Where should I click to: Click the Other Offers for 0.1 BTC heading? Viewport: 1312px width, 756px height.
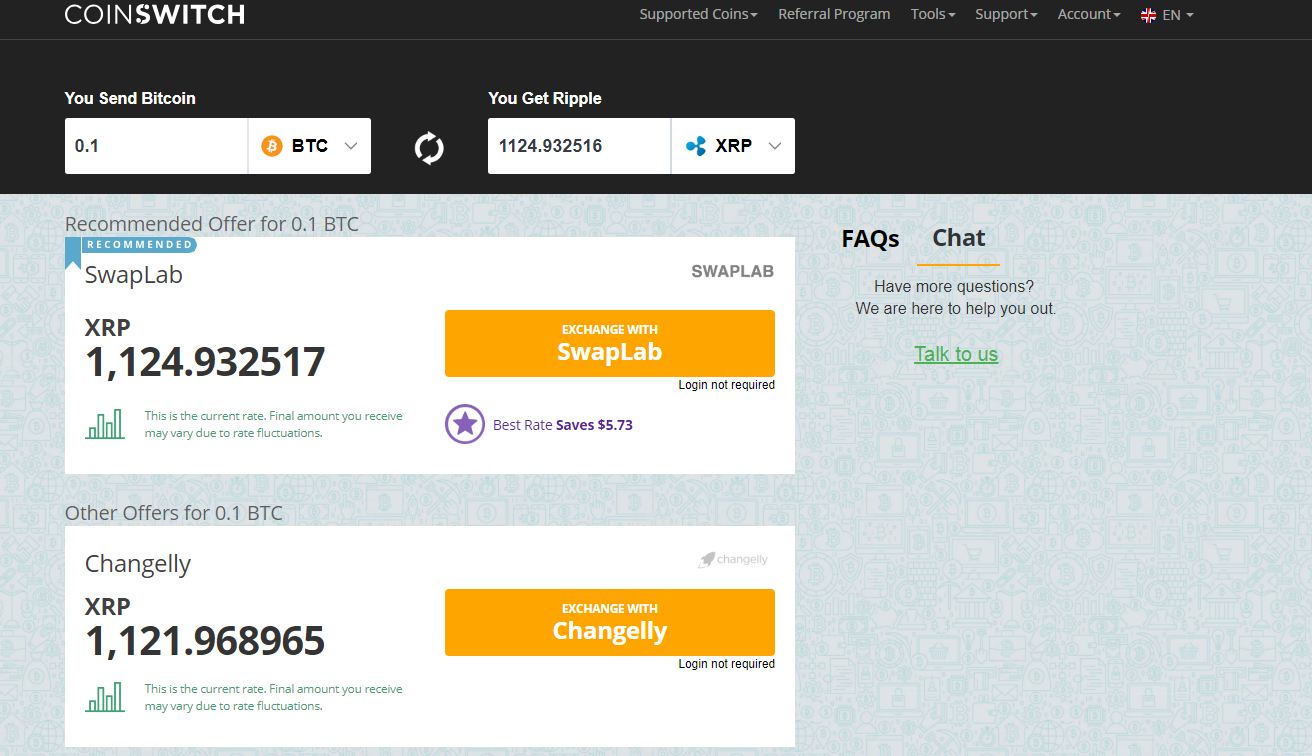(174, 513)
